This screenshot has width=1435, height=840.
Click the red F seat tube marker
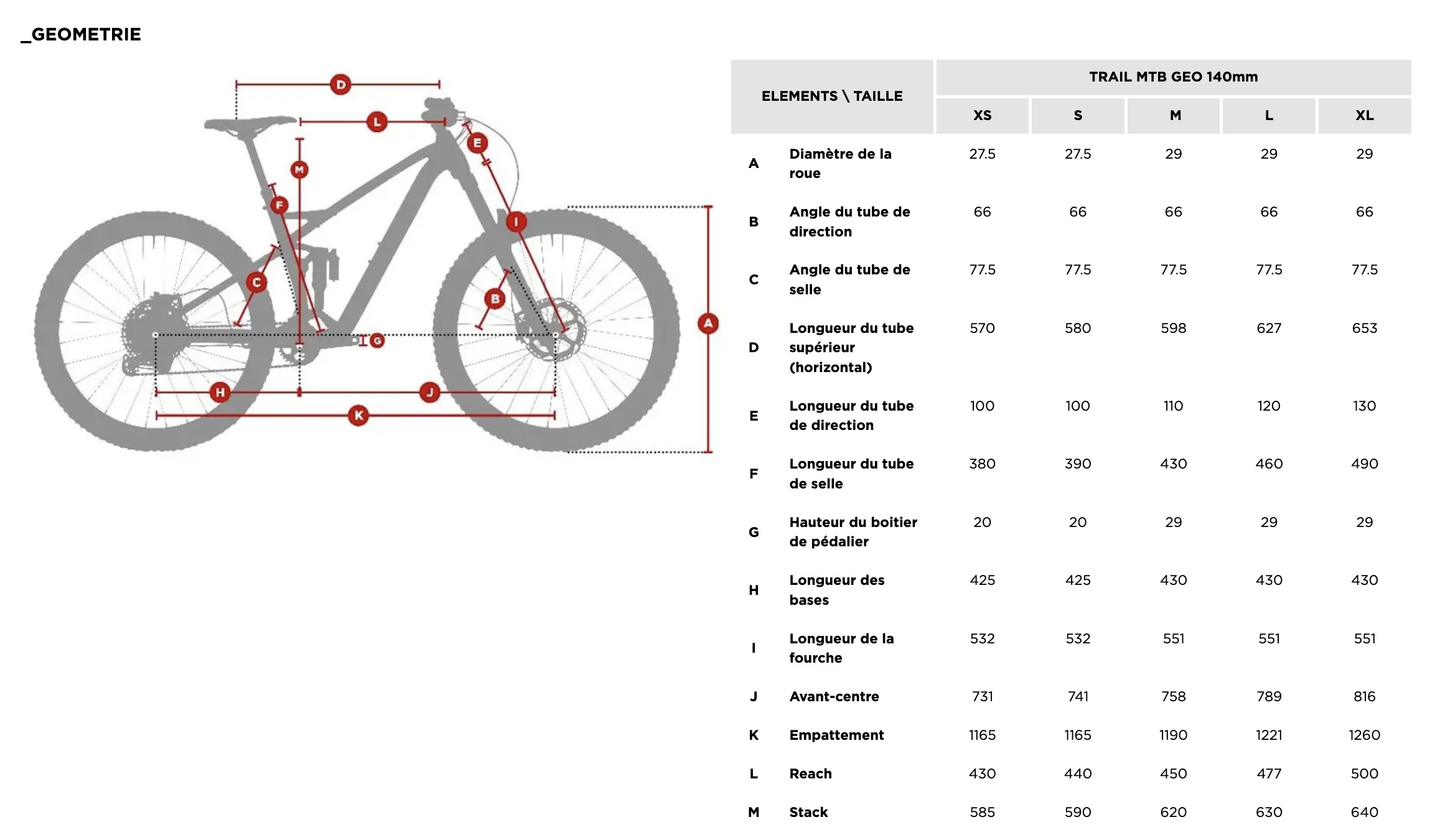[279, 205]
